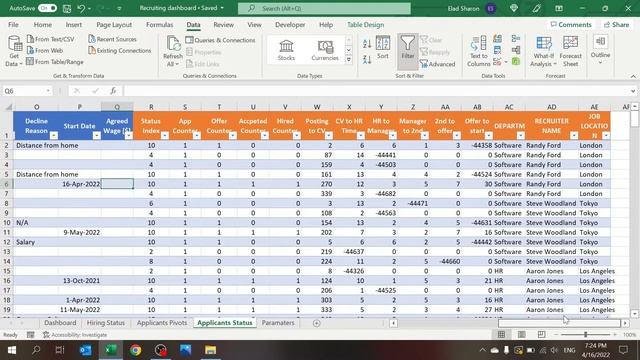Open Offer Counter filter dropdown
Viewport: 640px width, 360px height.
(x=233, y=136)
